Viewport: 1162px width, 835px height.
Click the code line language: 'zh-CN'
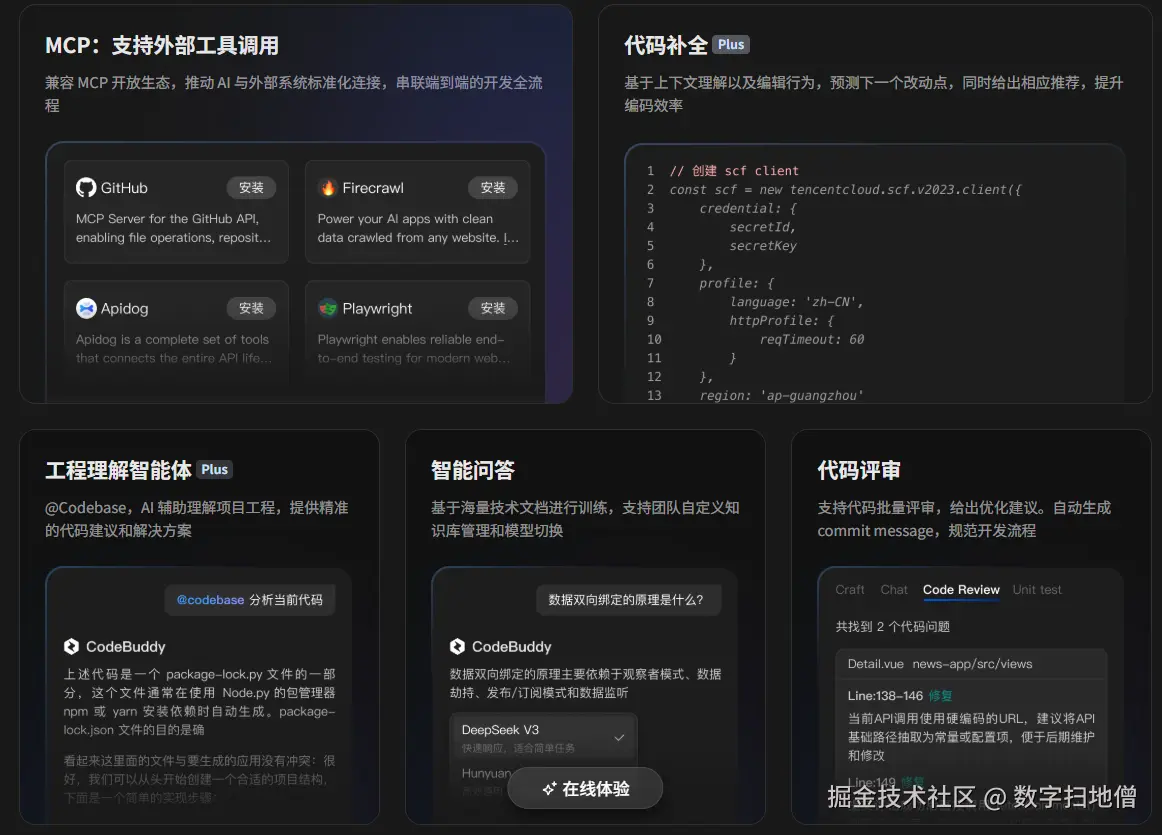[796, 302]
